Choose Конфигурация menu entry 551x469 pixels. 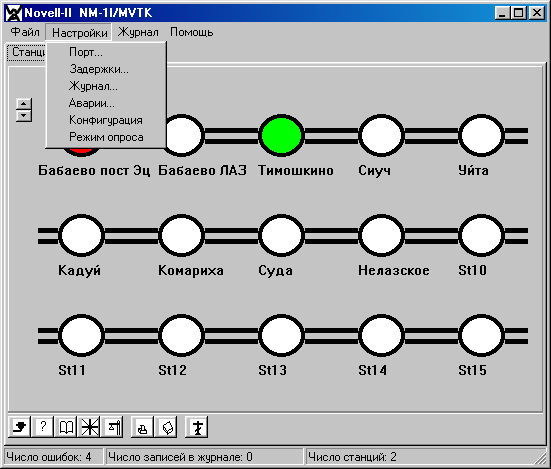106,120
